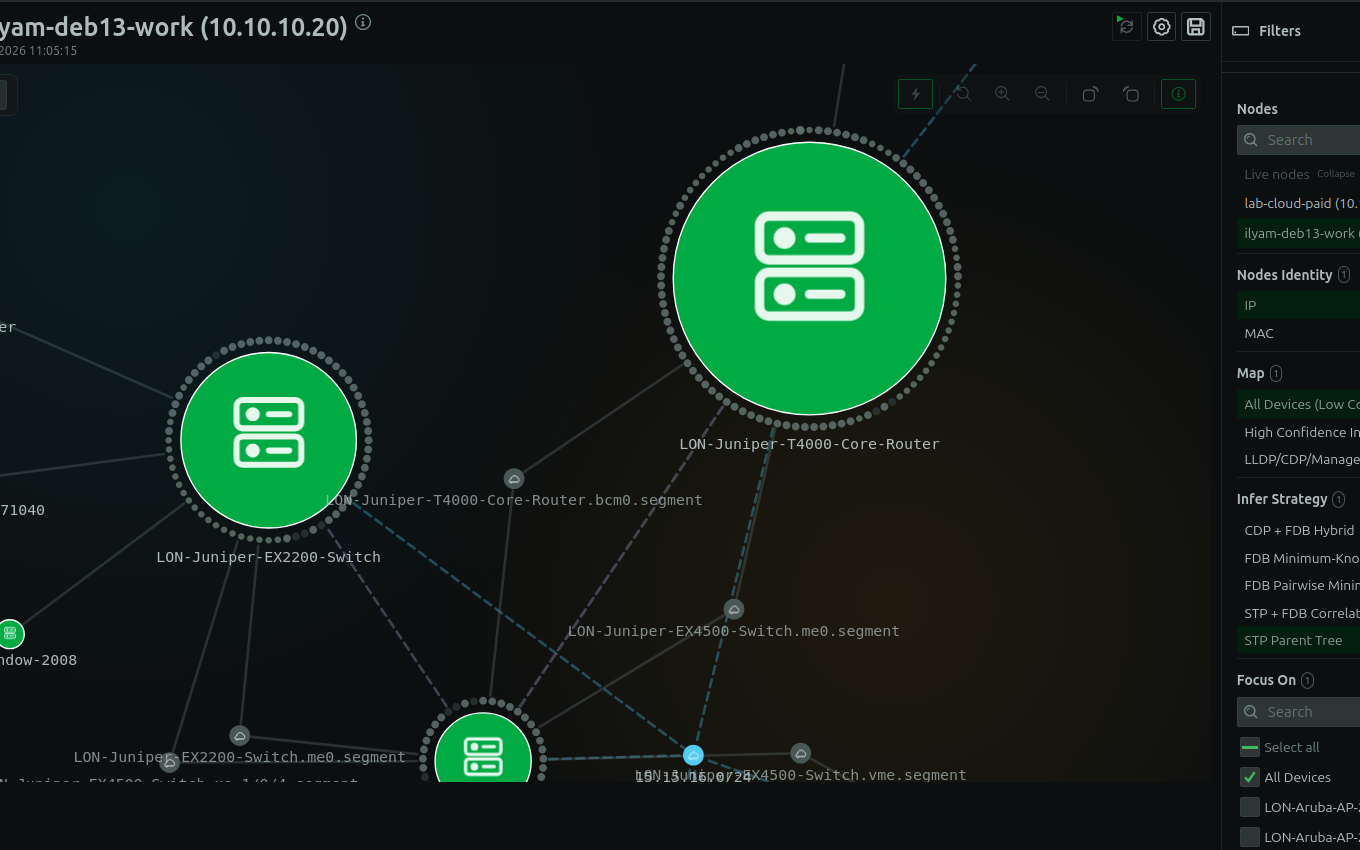Toggle the lightning bolt button in map toolbar
The image size is (1360, 850).
coord(915,94)
